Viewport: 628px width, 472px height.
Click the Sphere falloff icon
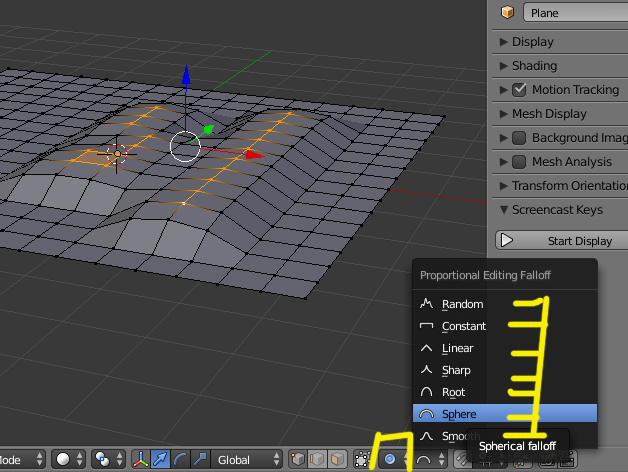426,414
